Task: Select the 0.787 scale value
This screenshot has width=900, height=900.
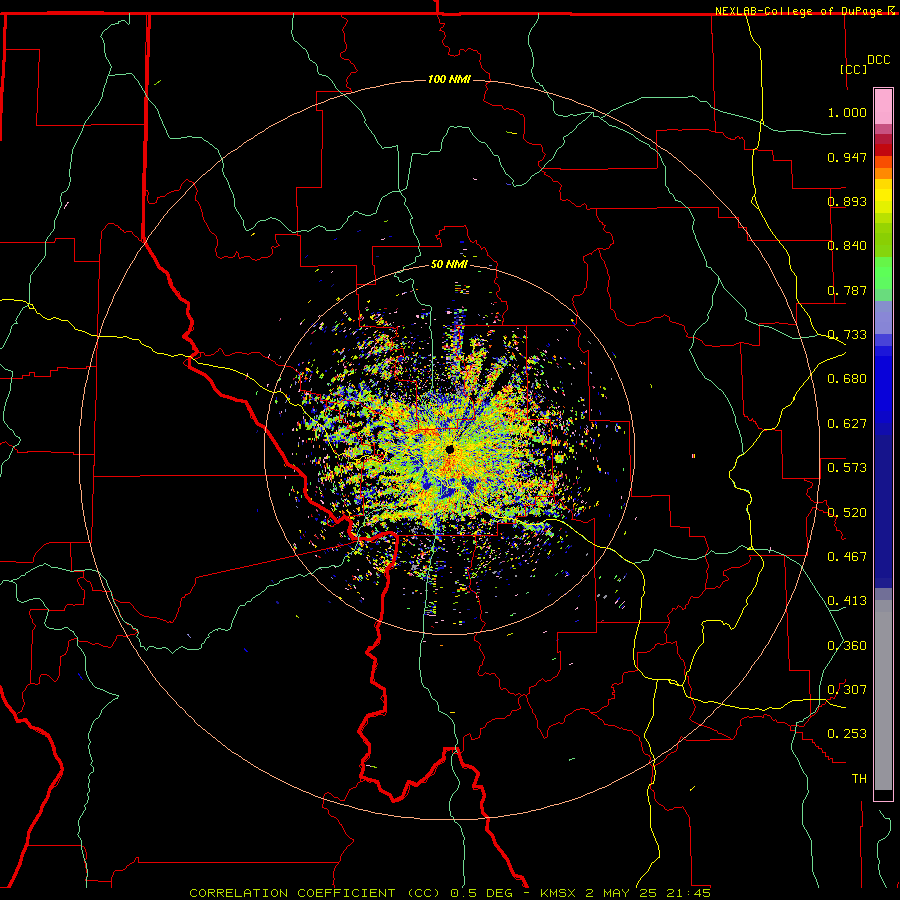Action: (847, 290)
